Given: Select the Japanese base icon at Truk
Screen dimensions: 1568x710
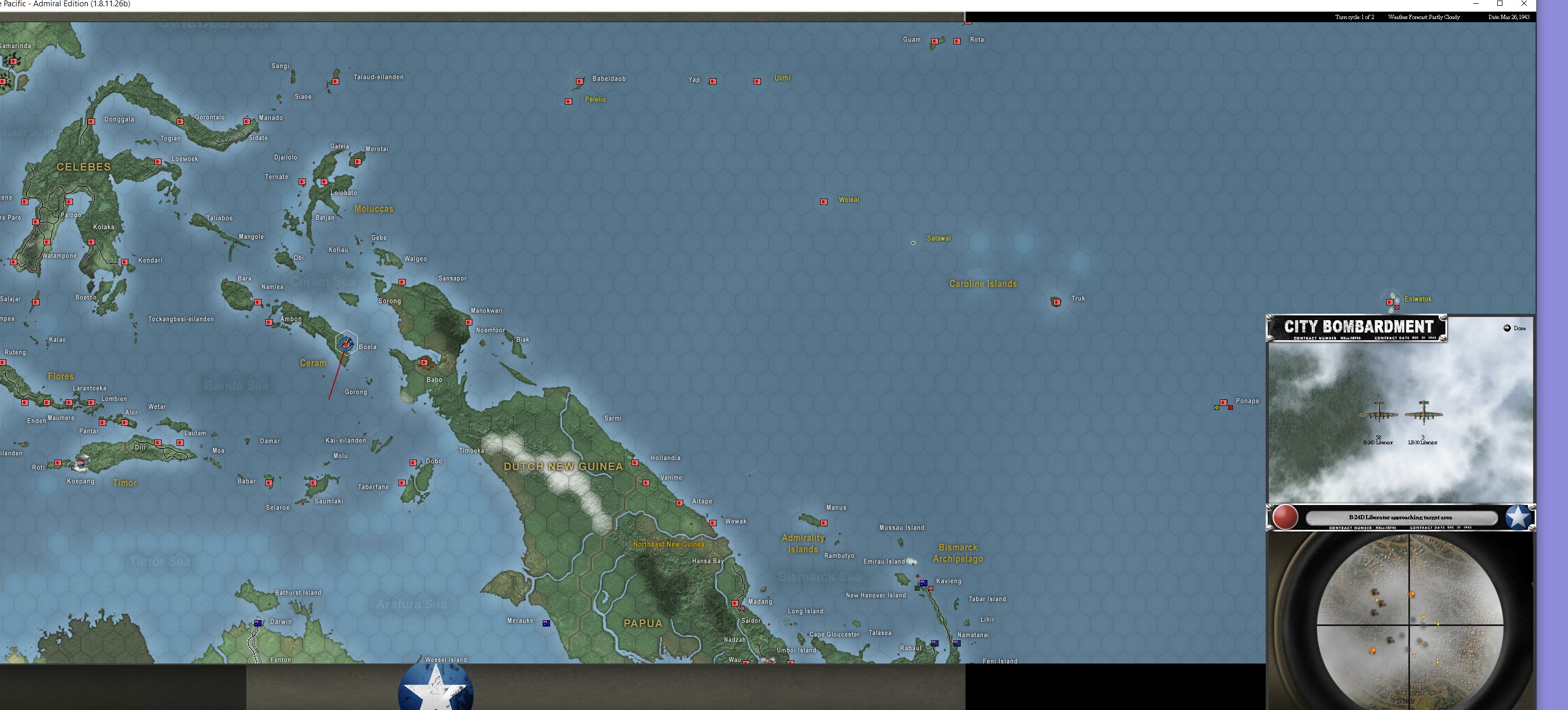Looking at the screenshot, I should 1057,302.
